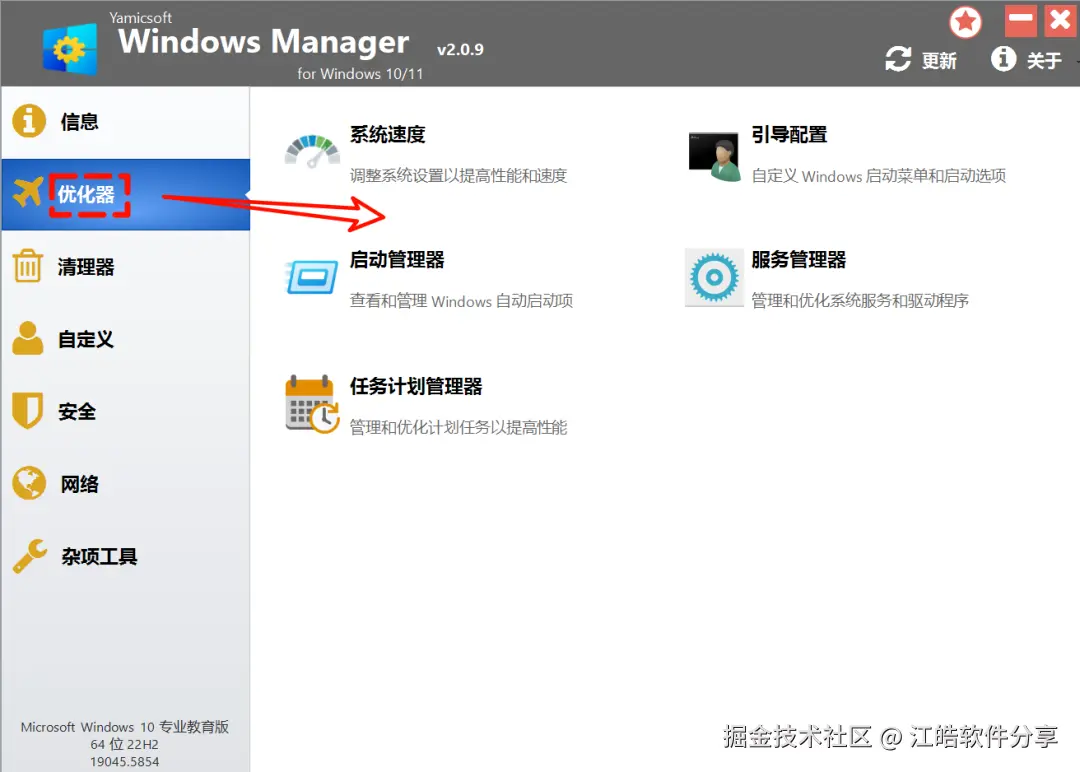Image resolution: width=1080 pixels, height=772 pixels.
Task: Open the 清理器 section
Action: click(x=125, y=267)
